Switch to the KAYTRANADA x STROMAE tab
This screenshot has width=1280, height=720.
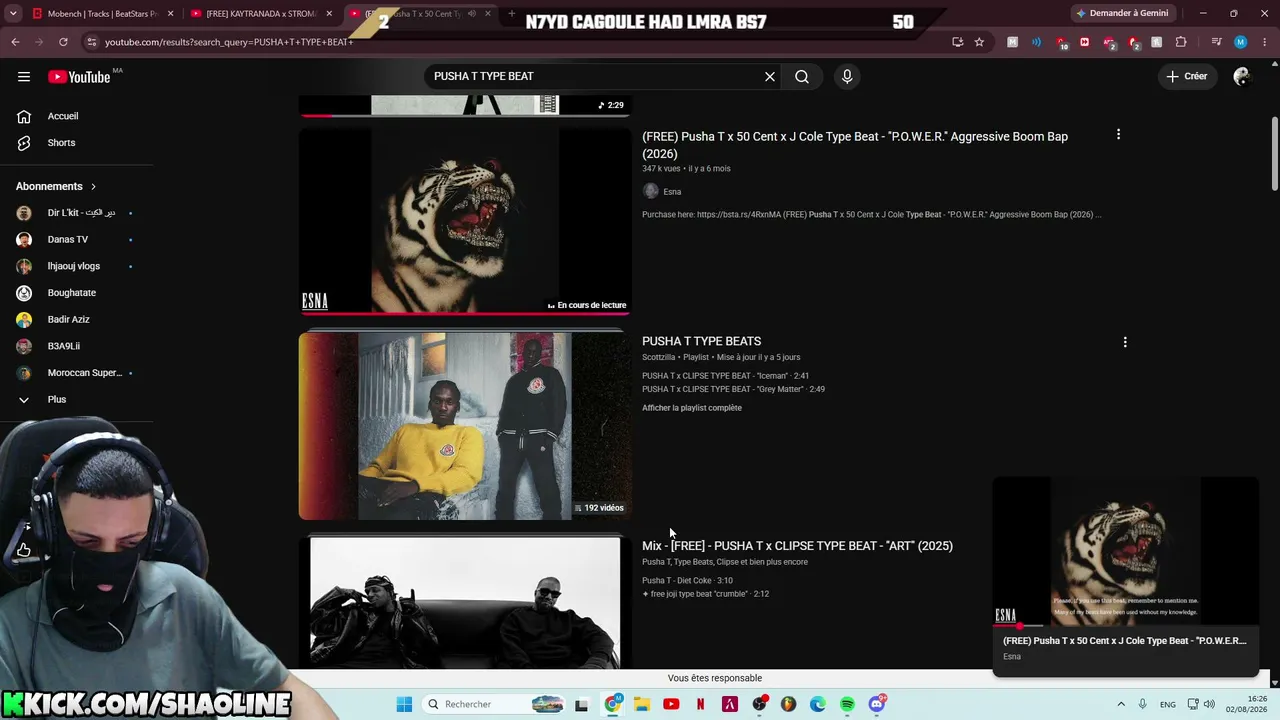click(260, 14)
